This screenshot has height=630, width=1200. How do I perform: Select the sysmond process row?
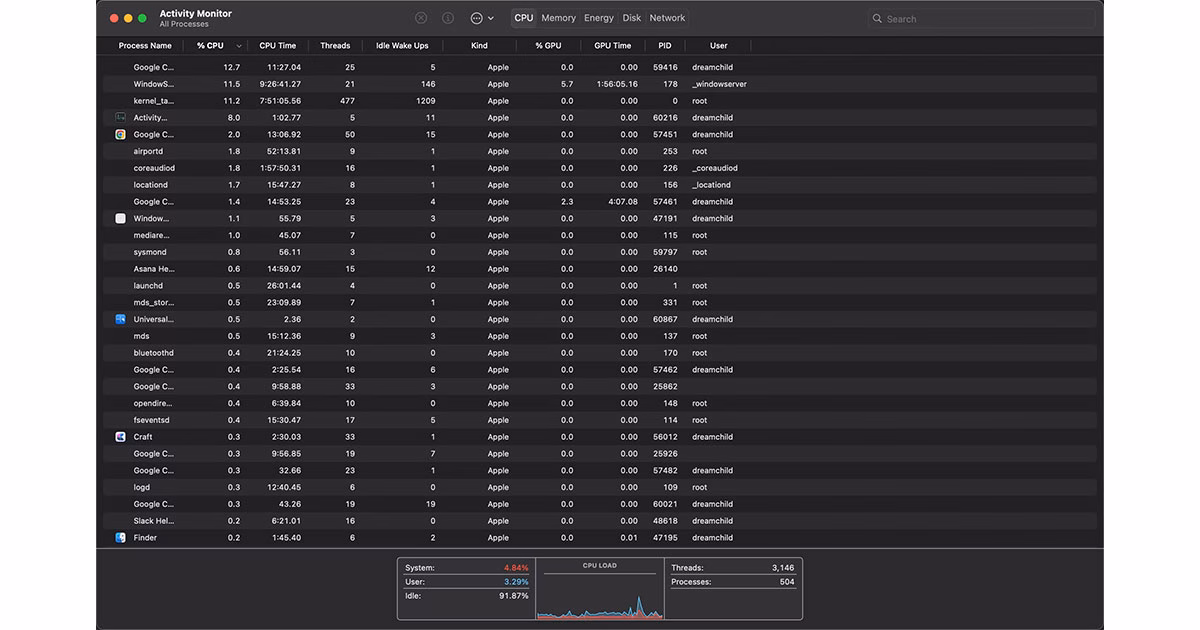click(x=600, y=252)
